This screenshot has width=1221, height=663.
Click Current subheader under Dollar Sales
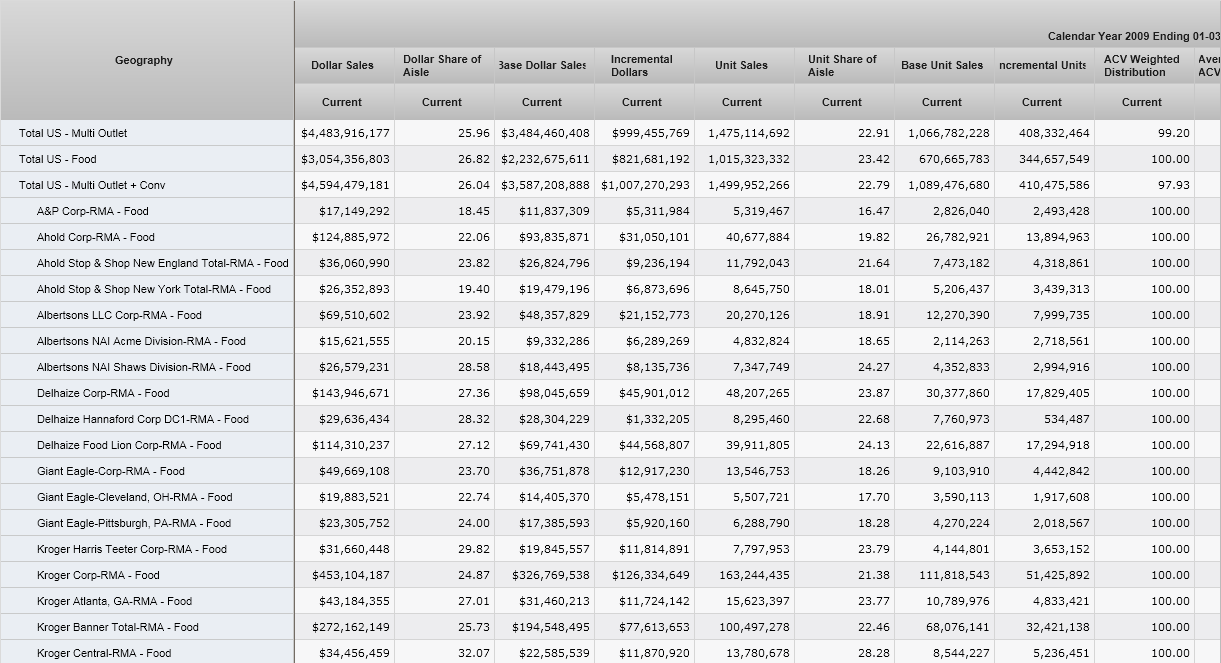point(342,102)
